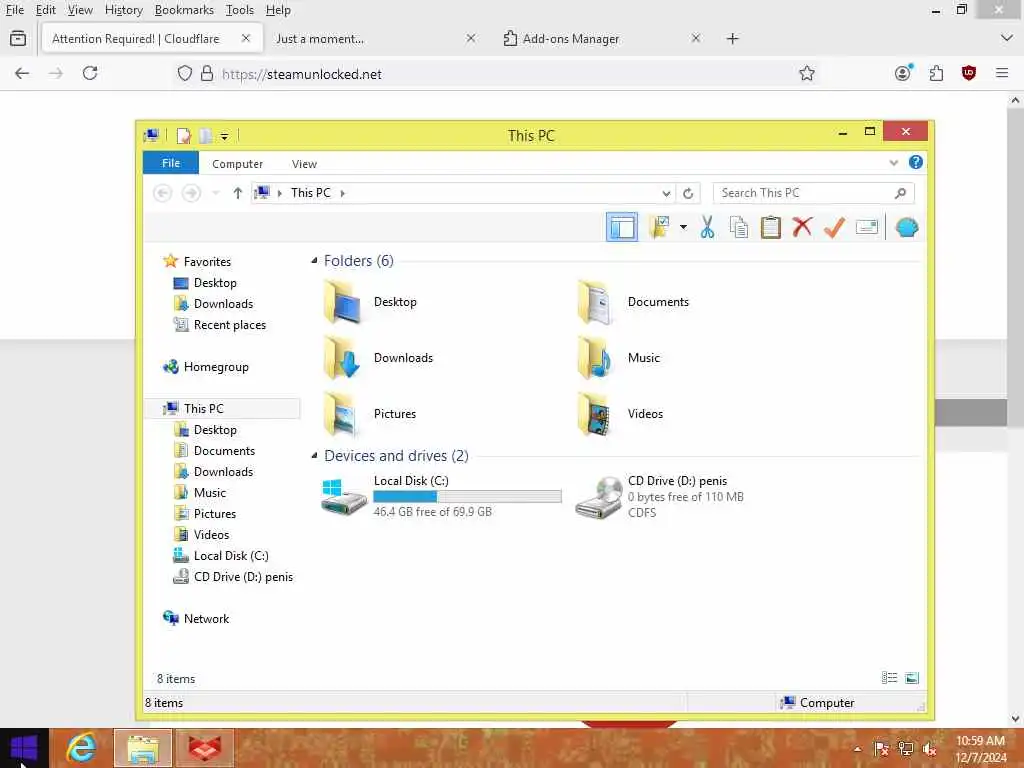Click the Rename toolbar icon beside checkmark
The image size is (1024, 768).
(x=867, y=227)
